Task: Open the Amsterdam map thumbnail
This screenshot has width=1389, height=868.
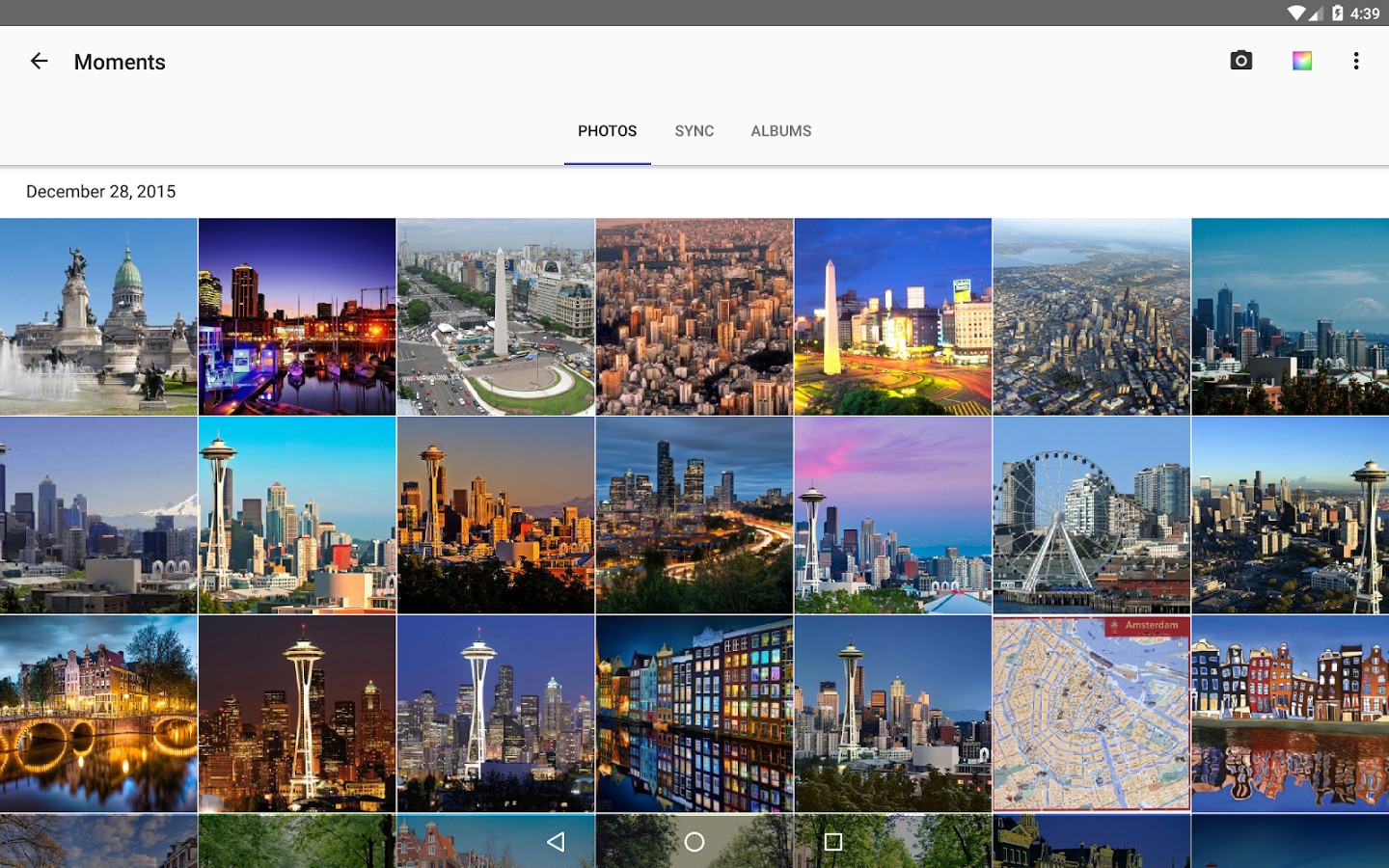Action: (1091, 714)
